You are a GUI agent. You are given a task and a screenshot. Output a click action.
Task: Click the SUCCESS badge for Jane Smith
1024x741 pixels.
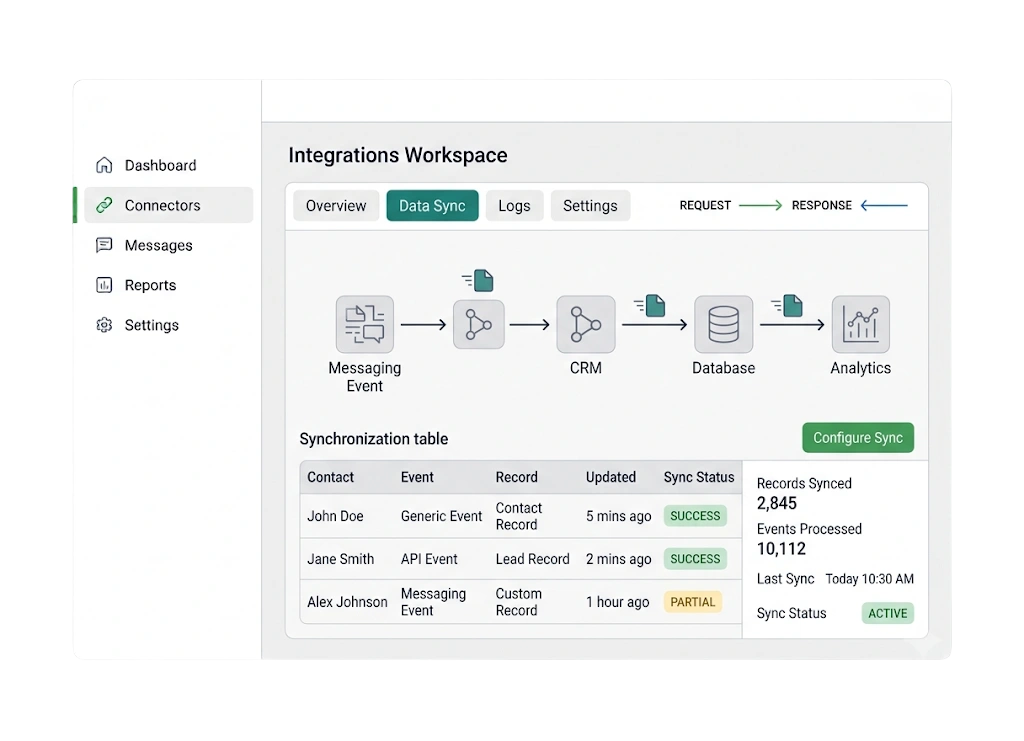pos(695,559)
